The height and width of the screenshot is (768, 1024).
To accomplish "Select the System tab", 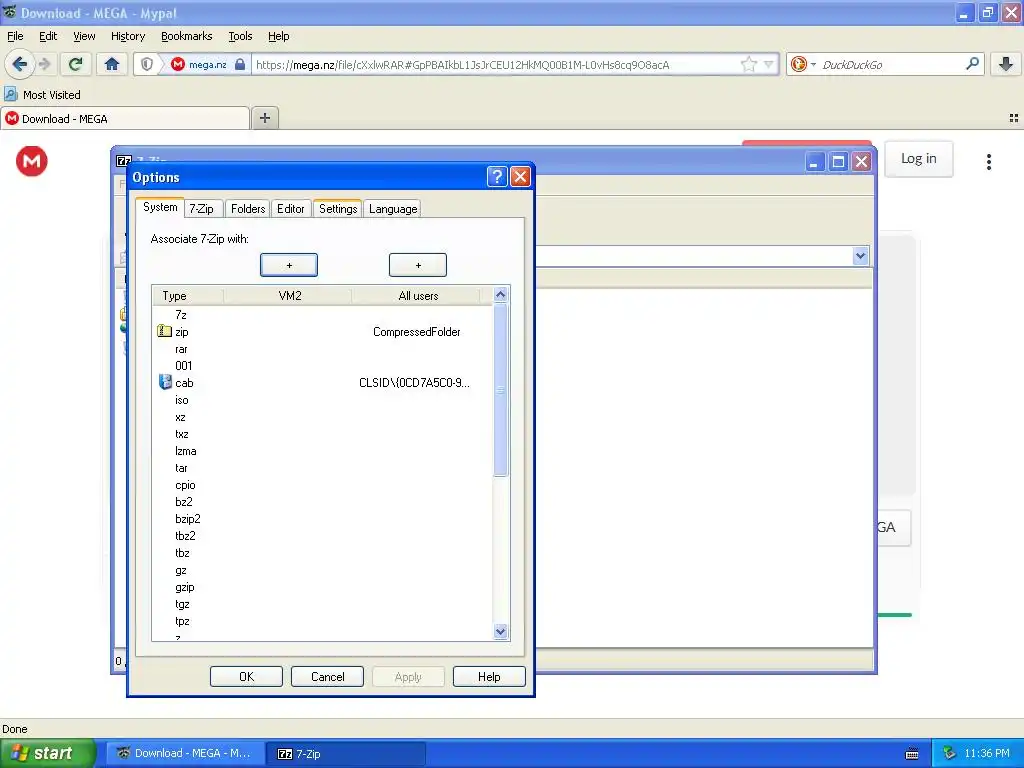I will coord(160,207).
